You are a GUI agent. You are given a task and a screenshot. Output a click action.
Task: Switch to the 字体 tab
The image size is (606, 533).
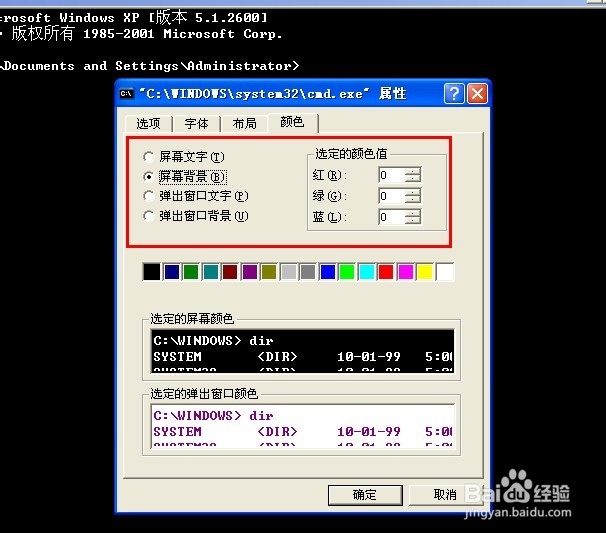point(196,124)
